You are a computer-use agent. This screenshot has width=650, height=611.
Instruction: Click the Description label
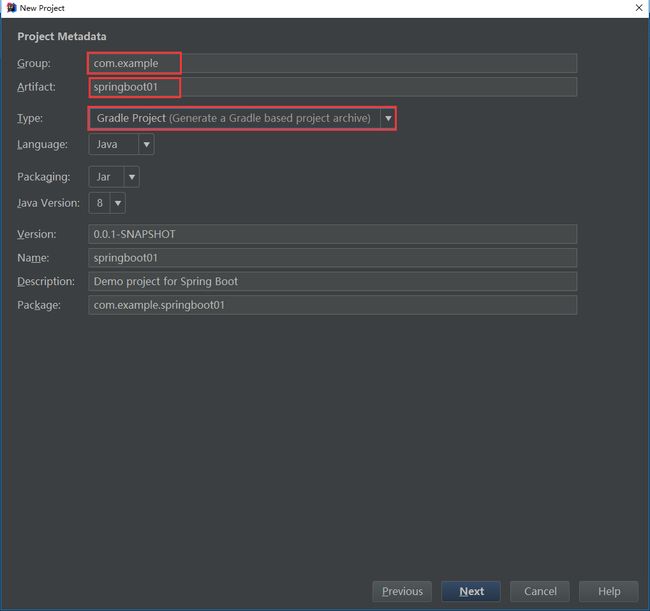click(x=46, y=281)
